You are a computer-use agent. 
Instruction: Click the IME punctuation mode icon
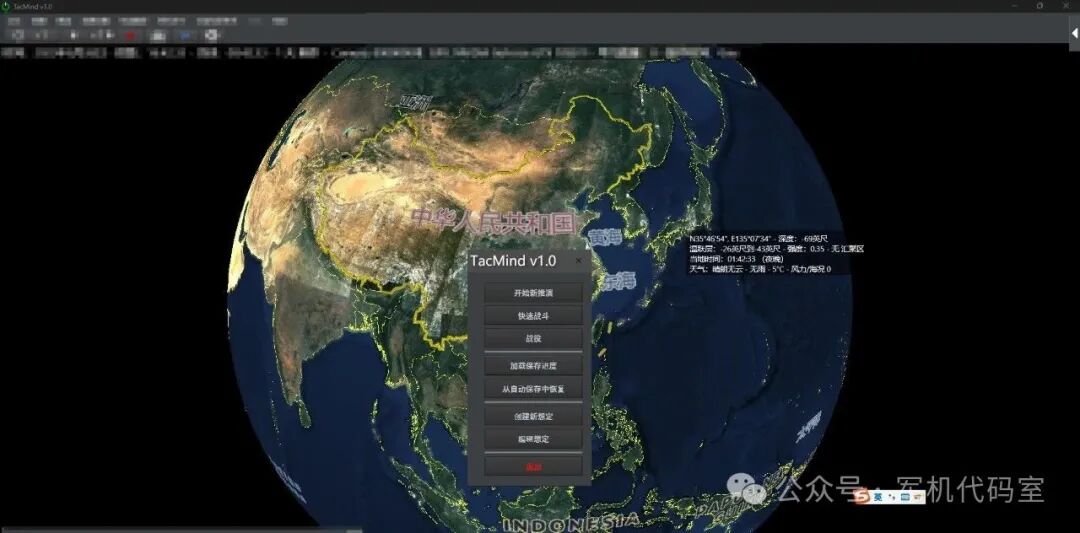click(x=892, y=497)
